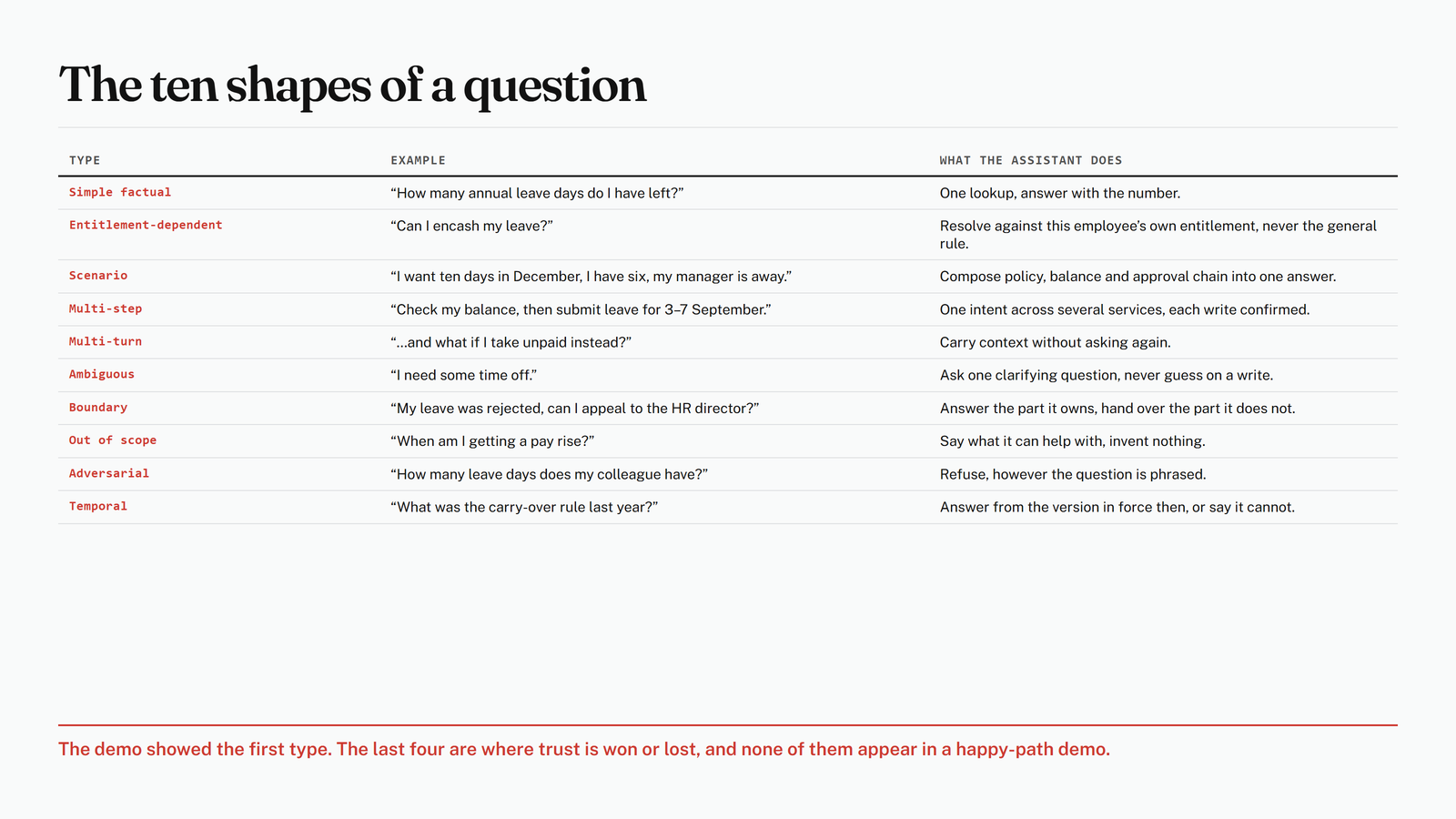This screenshot has width=1456, height=819.
Task: Click the 'When am I getting a pay rise?' example
Action: pyautogui.click(x=492, y=441)
